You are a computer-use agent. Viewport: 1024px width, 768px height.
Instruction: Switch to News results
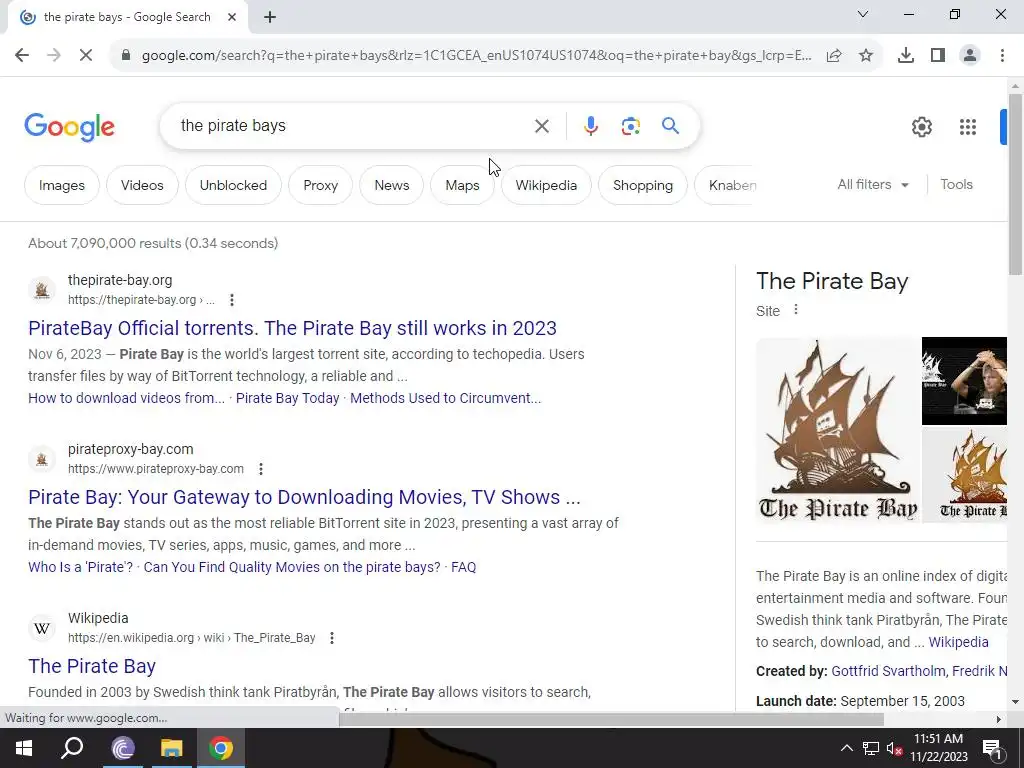[x=391, y=185]
